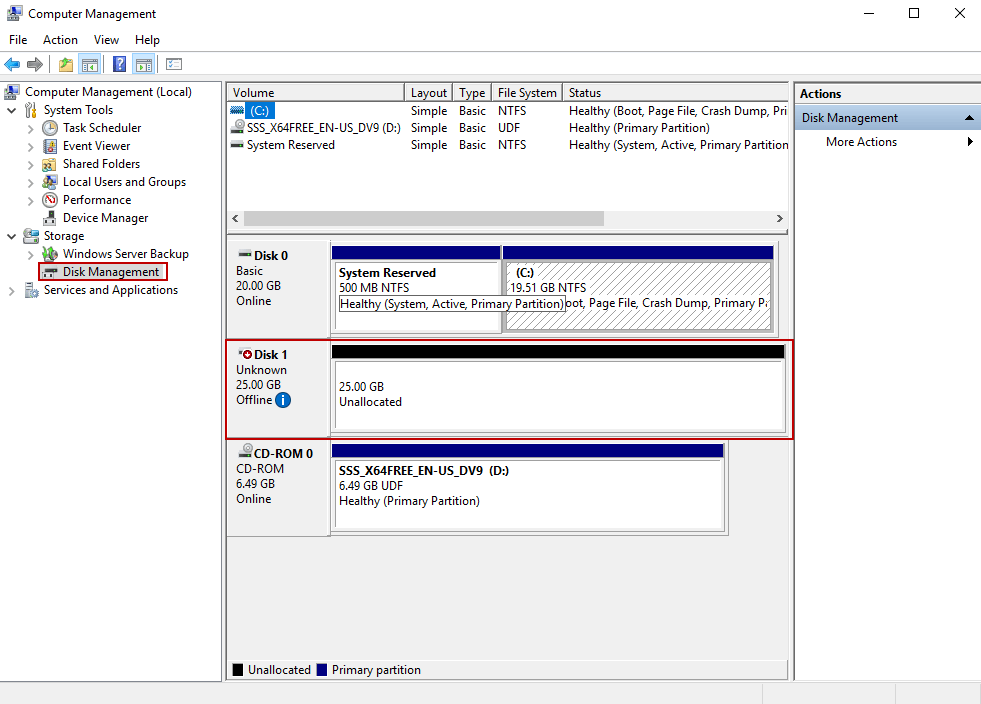This screenshot has width=981, height=704.
Task: Click Windows Server Backup in the sidebar
Action: pyautogui.click(x=124, y=253)
